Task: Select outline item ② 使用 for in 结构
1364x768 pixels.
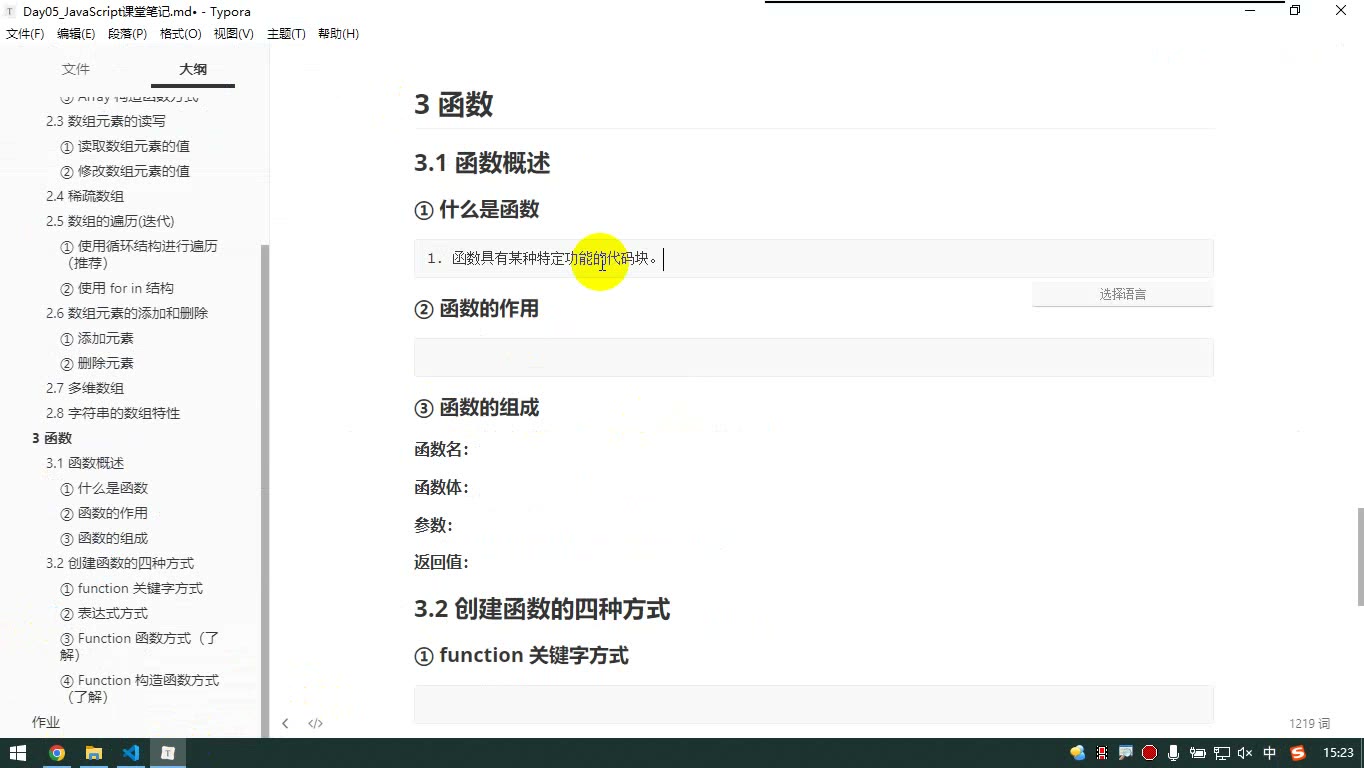Action: coord(117,288)
